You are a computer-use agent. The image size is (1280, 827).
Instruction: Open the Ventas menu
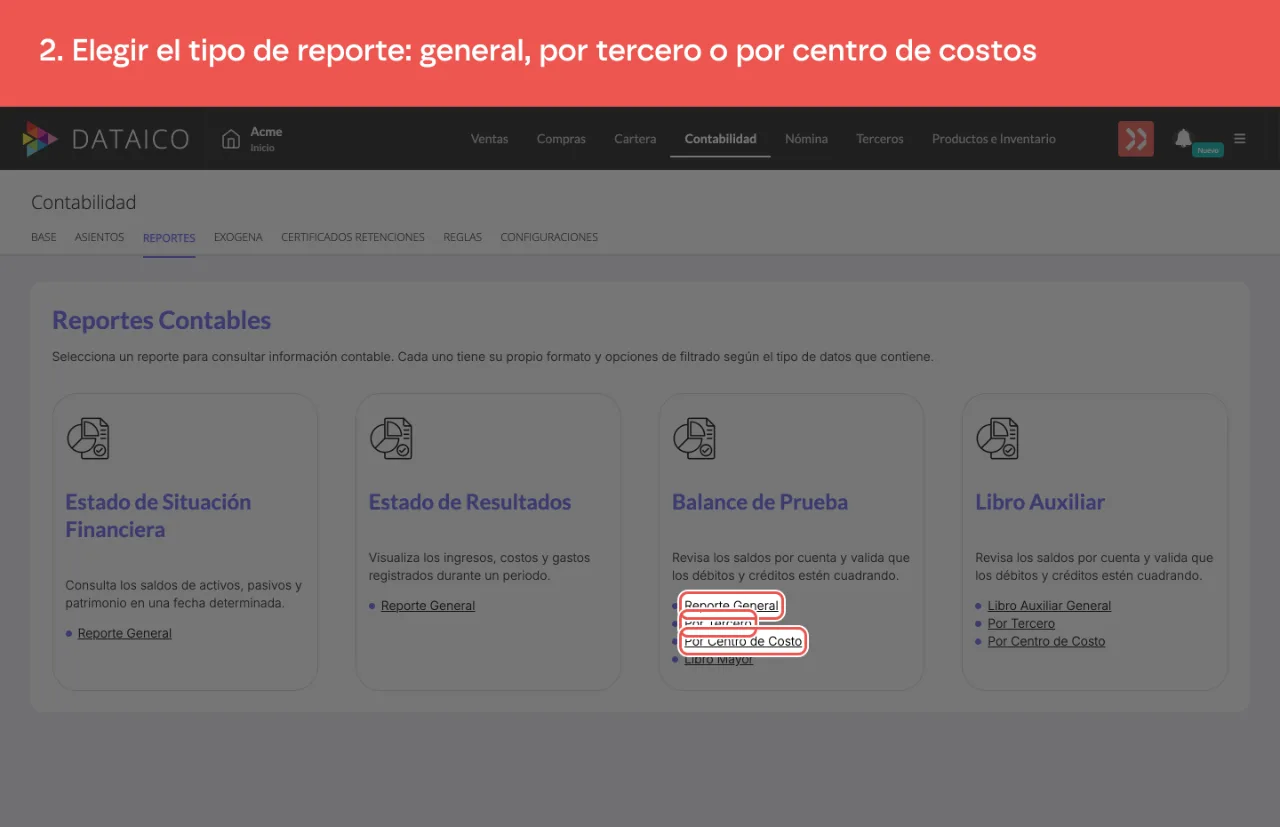(490, 139)
